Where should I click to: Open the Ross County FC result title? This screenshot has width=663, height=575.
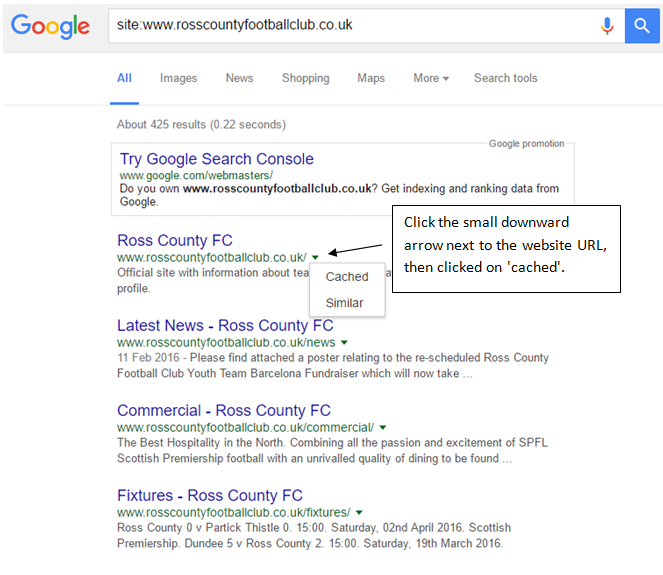[175, 240]
